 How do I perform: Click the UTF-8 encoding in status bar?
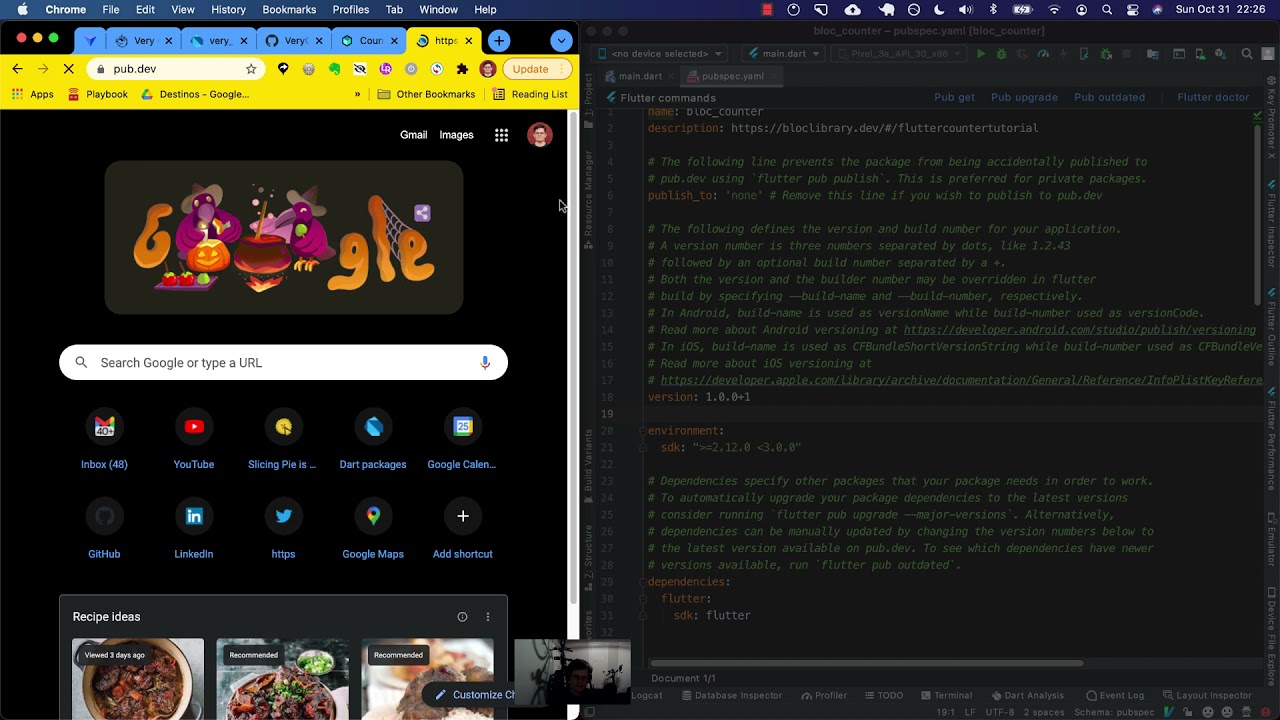click(1000, 712)
